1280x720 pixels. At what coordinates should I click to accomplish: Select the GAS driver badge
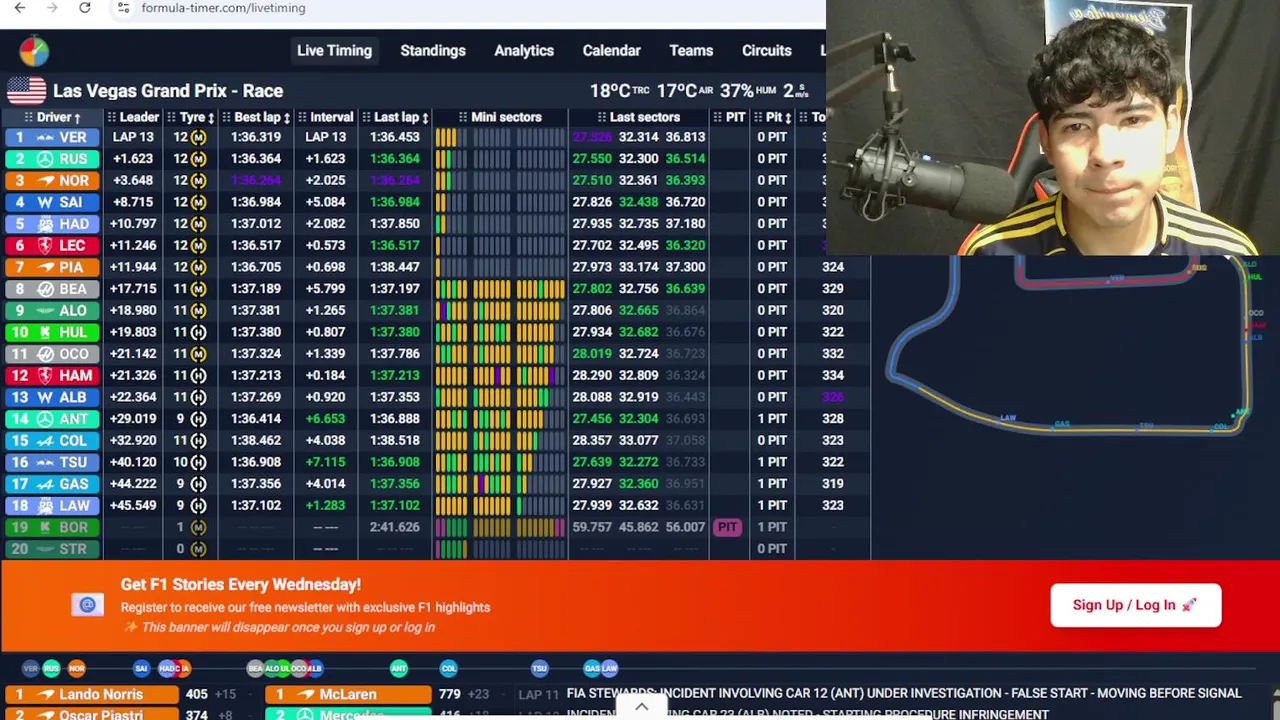pyautogui.click(x=51, y=484)
